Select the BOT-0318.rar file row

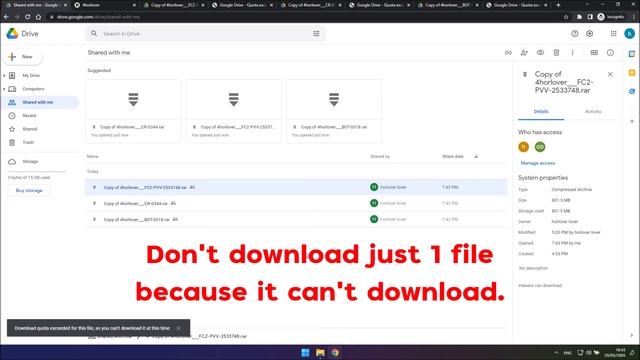pyautogui.click(x=296, y=219)
